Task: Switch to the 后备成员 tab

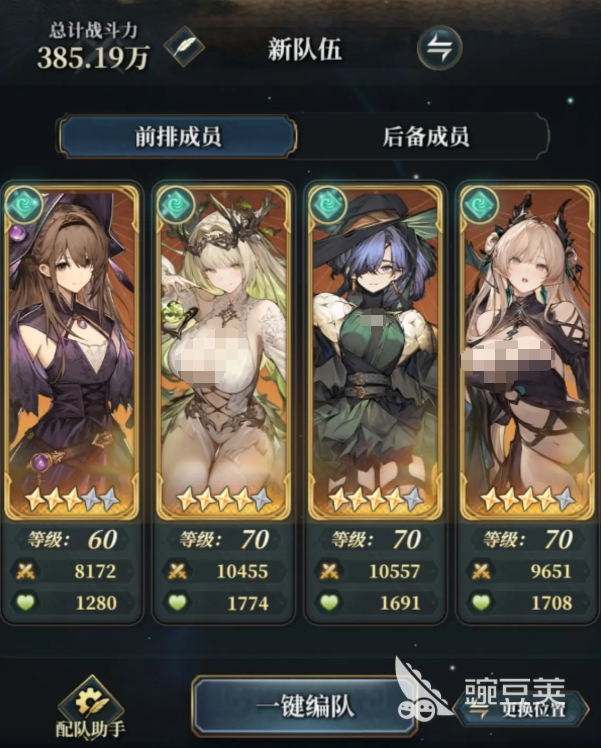Action: [425, 136]
